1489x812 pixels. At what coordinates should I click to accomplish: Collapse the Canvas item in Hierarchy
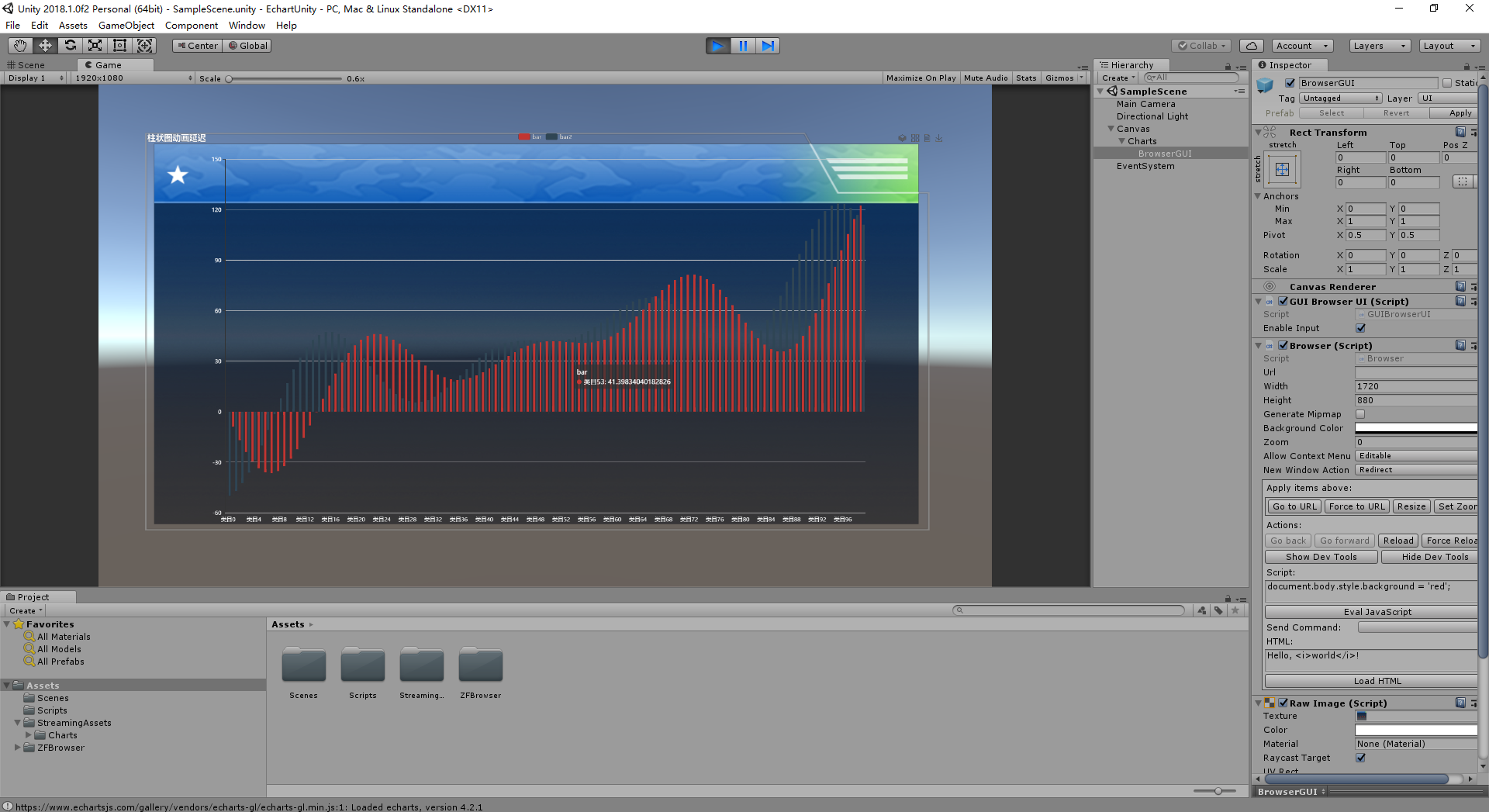click(x=1111, y=128)
